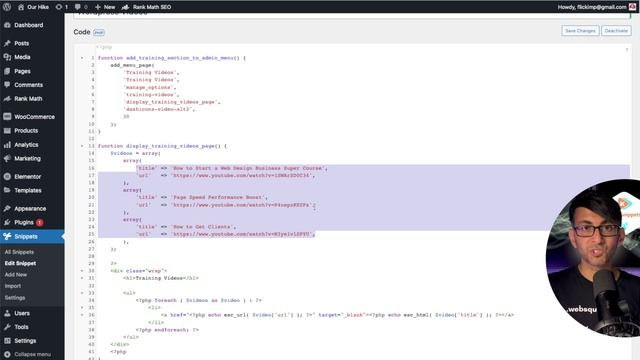Click the Save Changes button
This screenshot has width=640, height=360.
(x=580, y=31)
